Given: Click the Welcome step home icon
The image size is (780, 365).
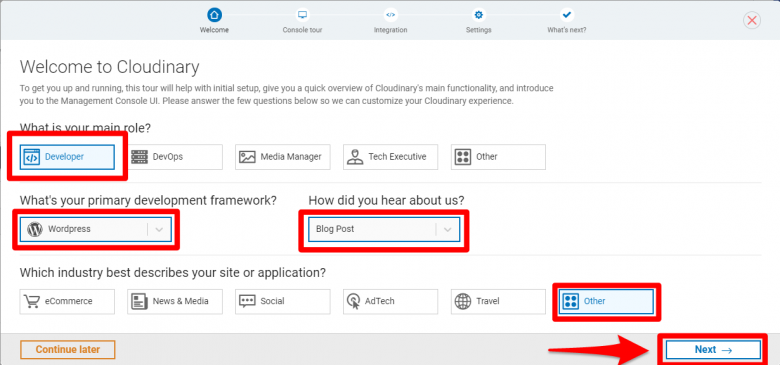Looking at the screenshot, I should pos(214,15).
